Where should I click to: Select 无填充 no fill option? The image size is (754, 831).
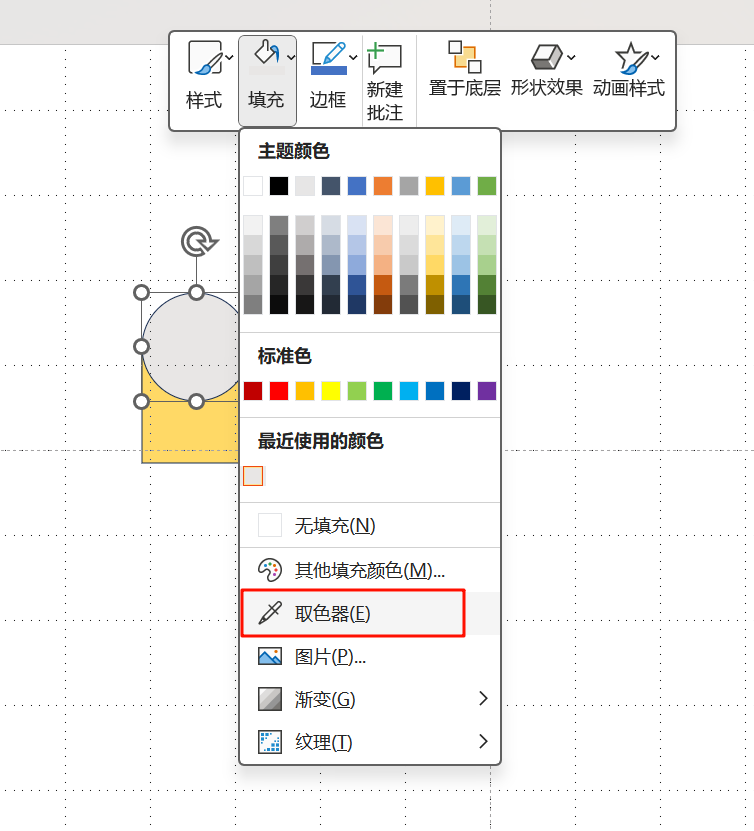coord(334,525)
